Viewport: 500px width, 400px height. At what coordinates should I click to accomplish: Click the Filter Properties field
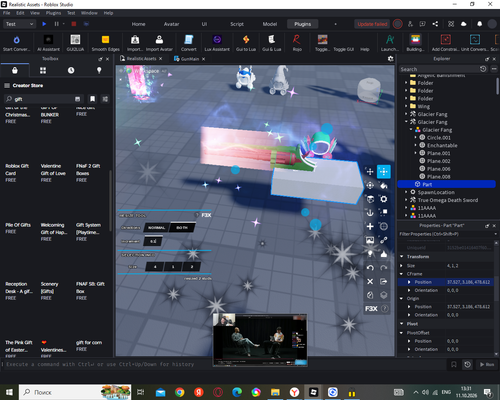pyautogui.click(x=446, y=234)
